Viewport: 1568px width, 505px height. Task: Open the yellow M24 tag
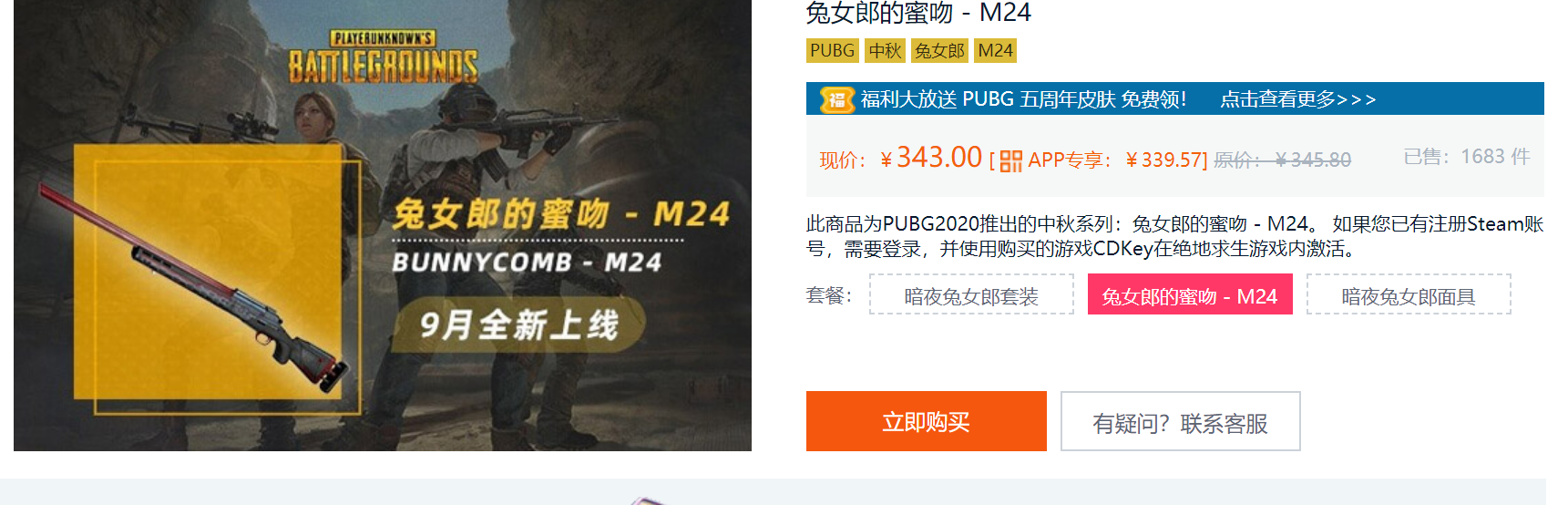[995, 51]
